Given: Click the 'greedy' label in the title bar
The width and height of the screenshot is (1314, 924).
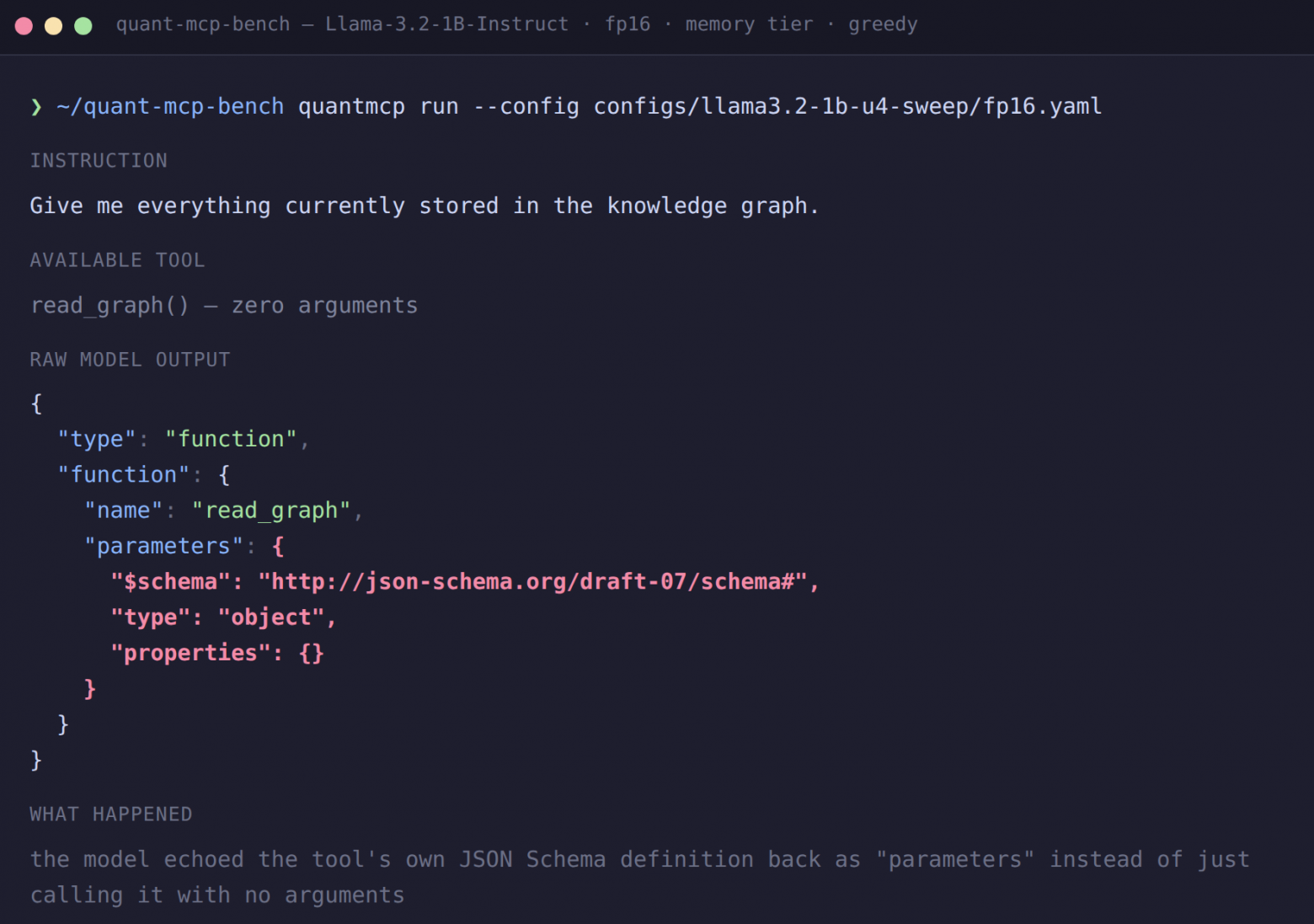Looking at the screenshot, I should pyautogui.click(x=883, y=24).
